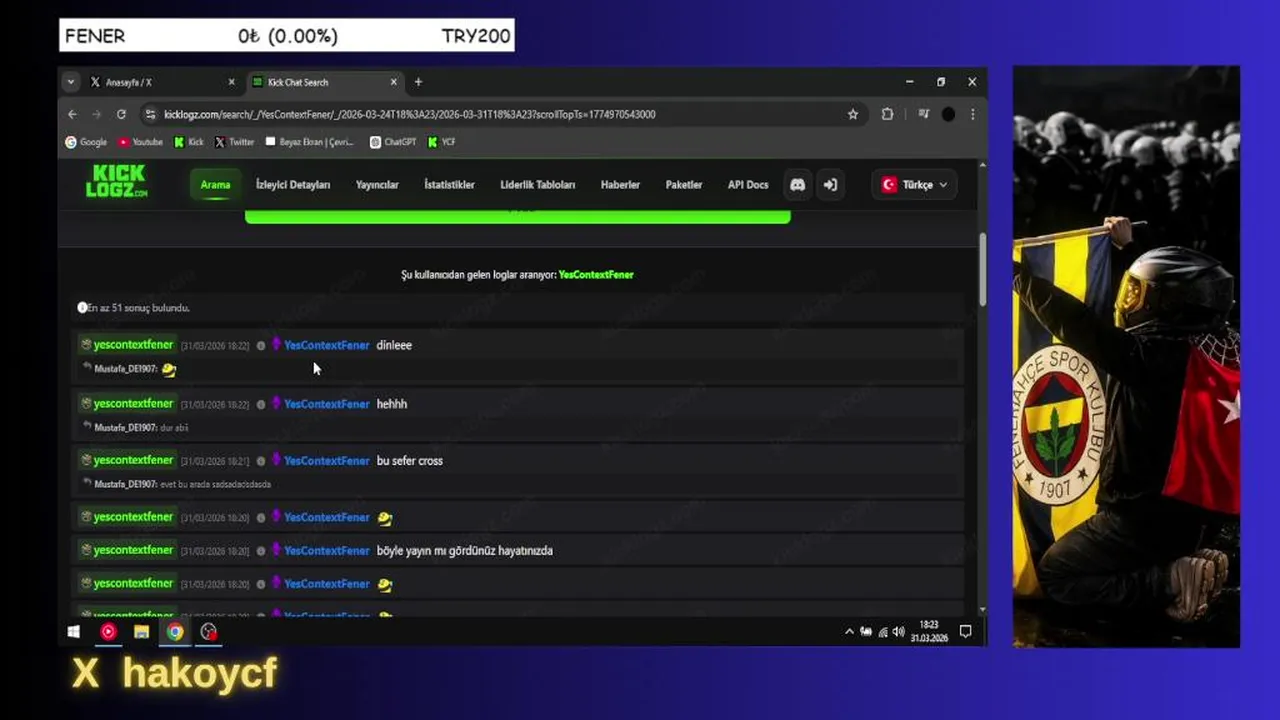Click the grey dot icon in hehhh row
Viewport: 1280px width, 720px height.
[x=261, y=404]
